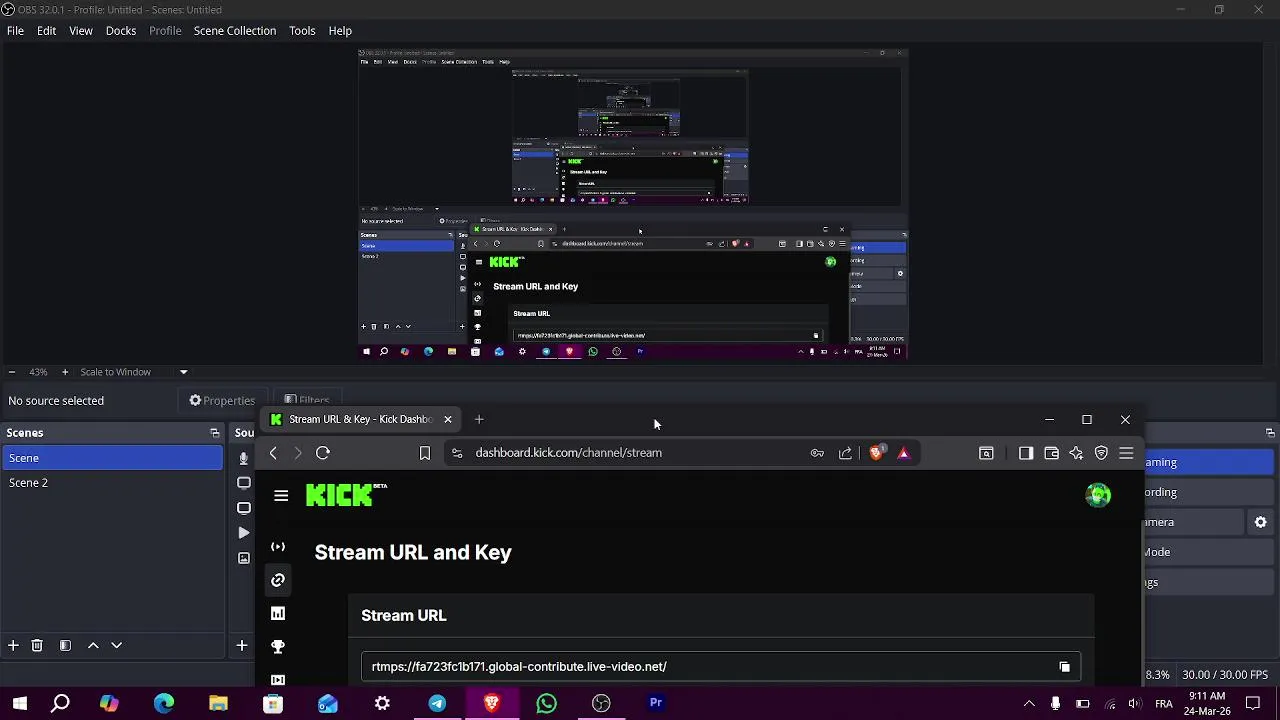Open WhatsApp from the taskbar

546,703
